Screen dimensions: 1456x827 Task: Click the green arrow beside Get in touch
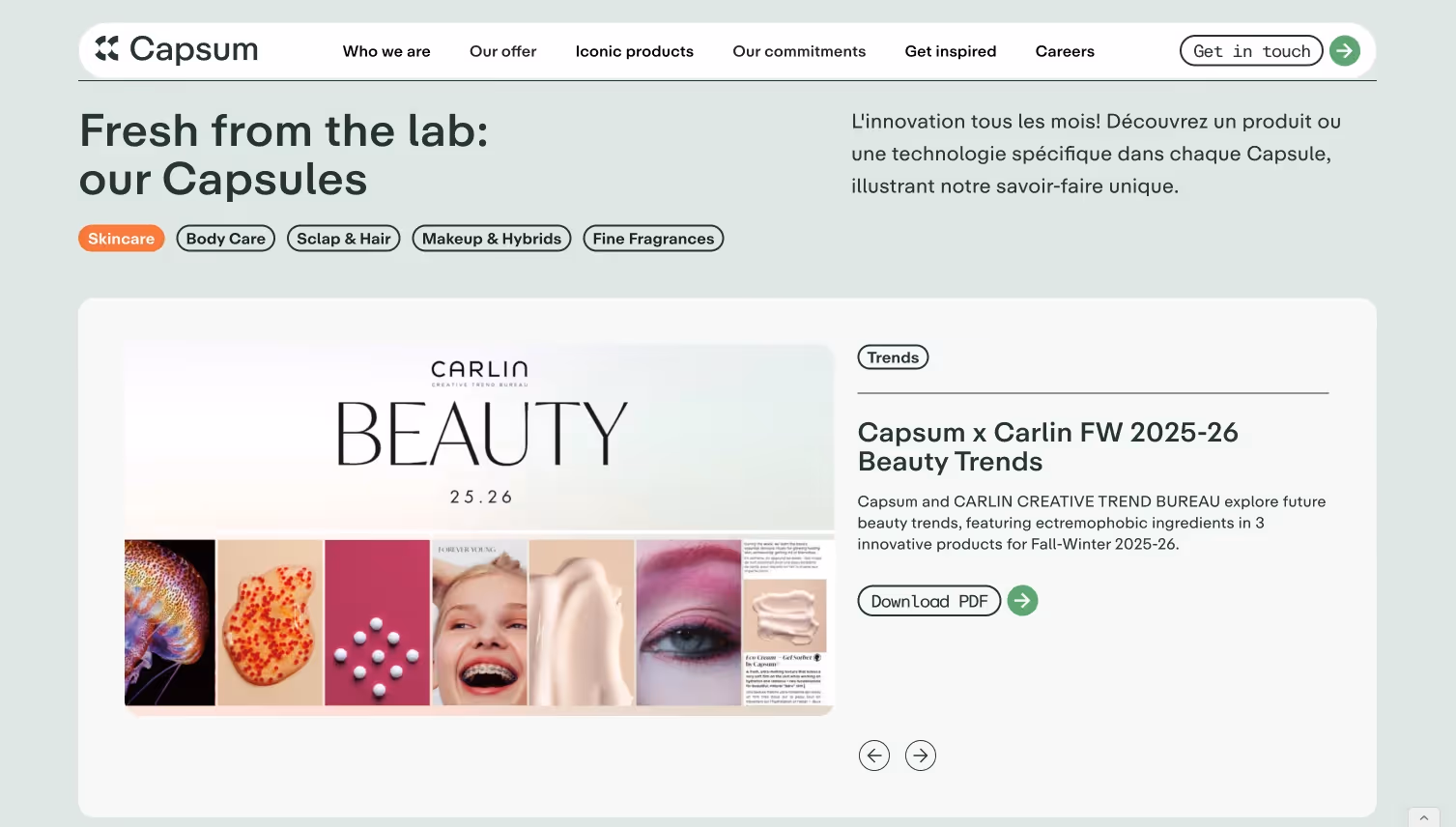1345,51
